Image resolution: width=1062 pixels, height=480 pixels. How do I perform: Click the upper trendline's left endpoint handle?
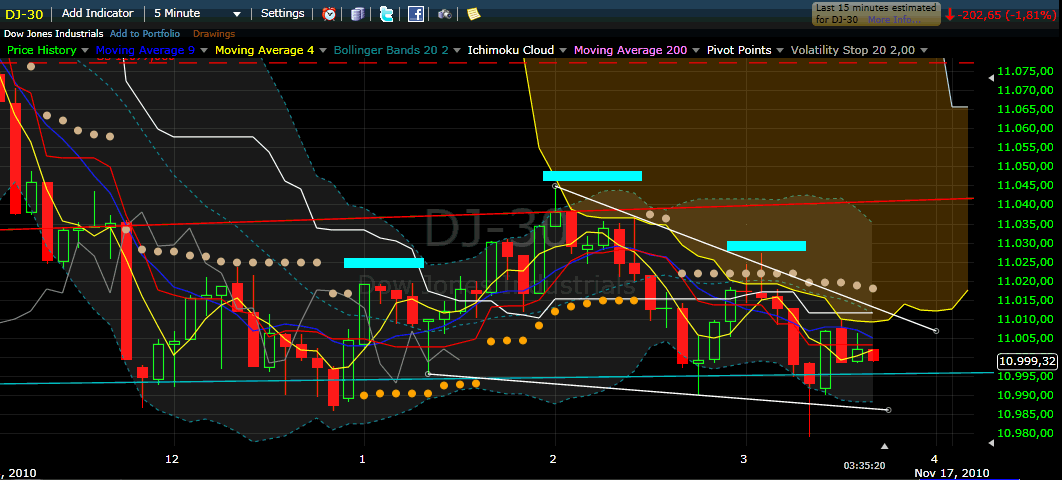555,186
